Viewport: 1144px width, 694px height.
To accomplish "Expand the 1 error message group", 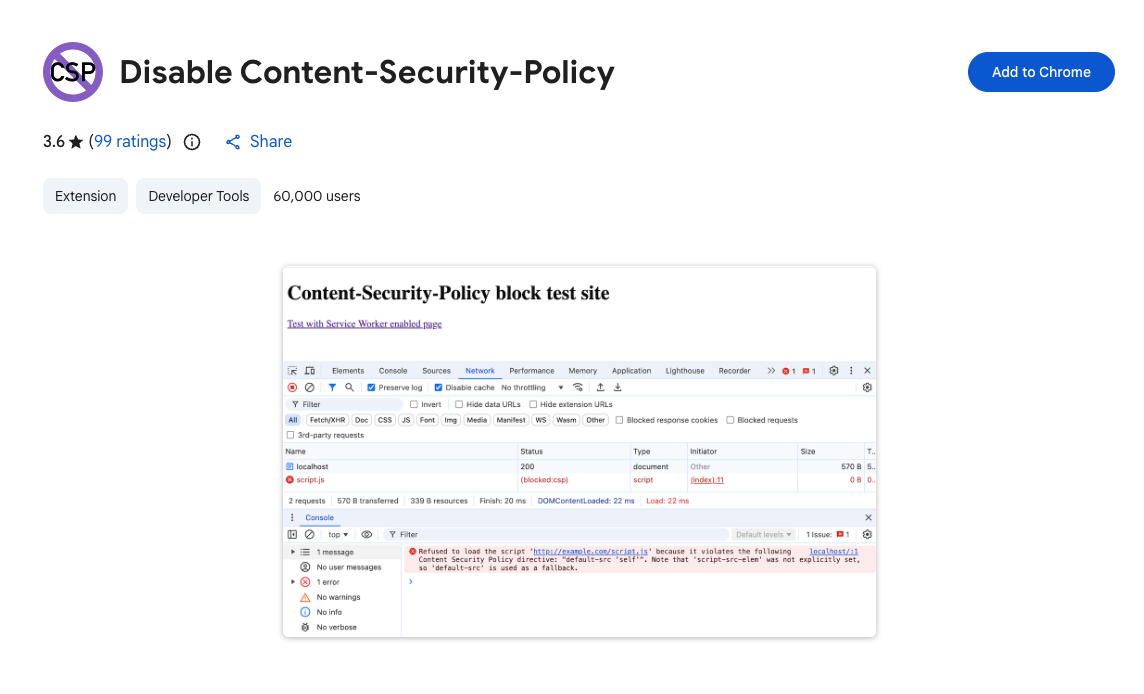I will 293,582.
